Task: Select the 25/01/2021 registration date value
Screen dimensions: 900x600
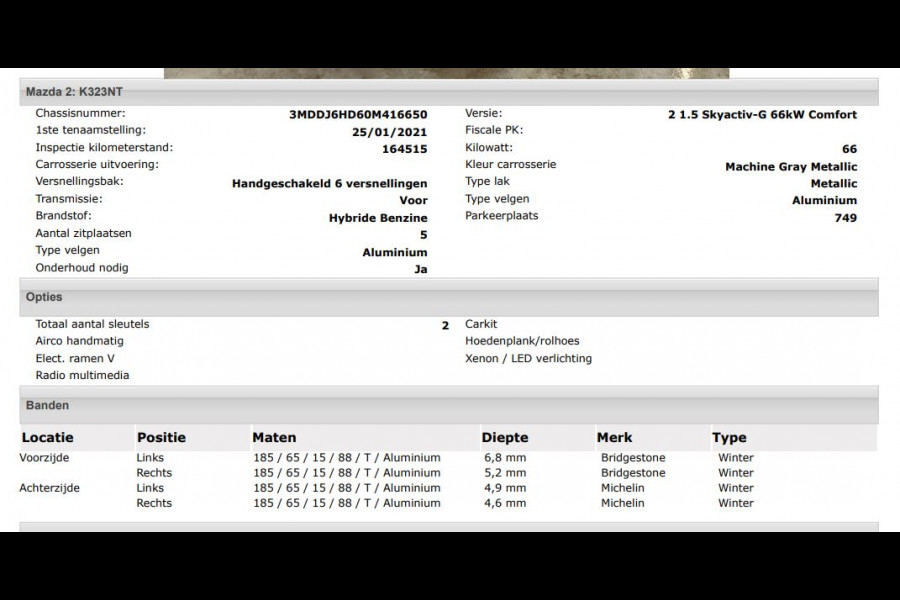Action: (x=393, y=132)
